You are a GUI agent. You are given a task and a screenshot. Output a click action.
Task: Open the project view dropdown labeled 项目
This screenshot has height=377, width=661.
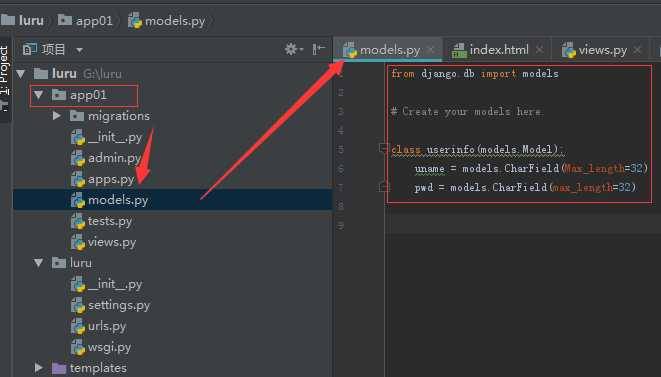click(x=79, y=50)
